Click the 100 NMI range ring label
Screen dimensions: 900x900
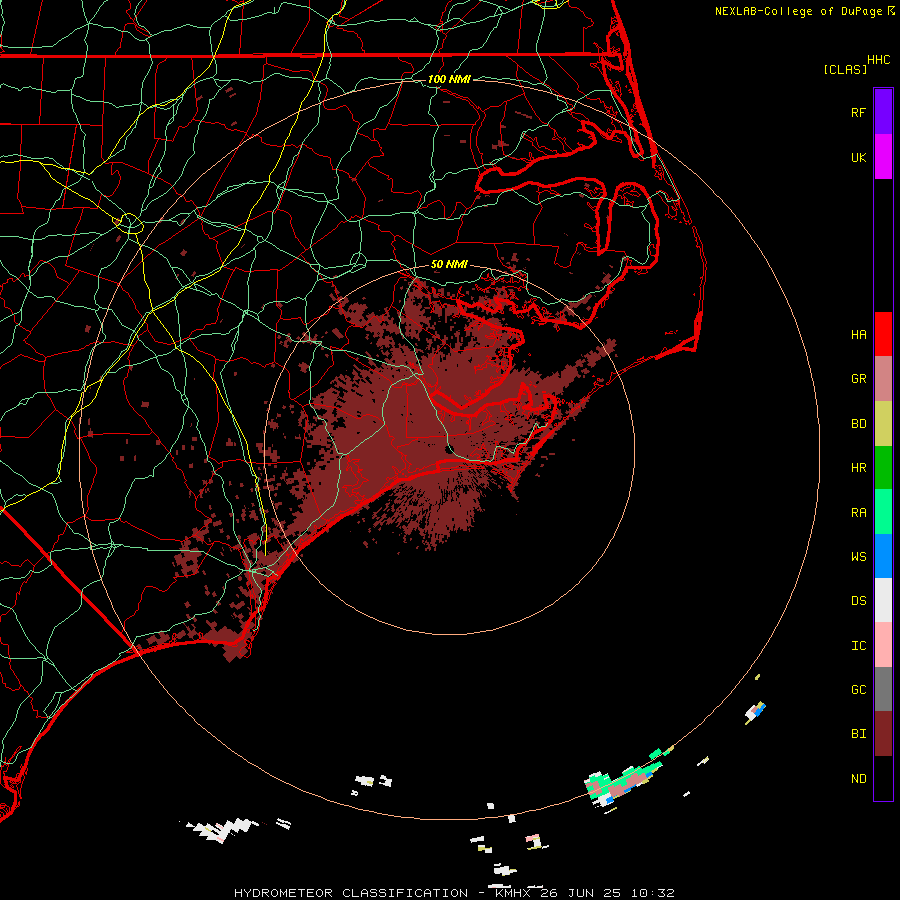(x=449, y=79)
